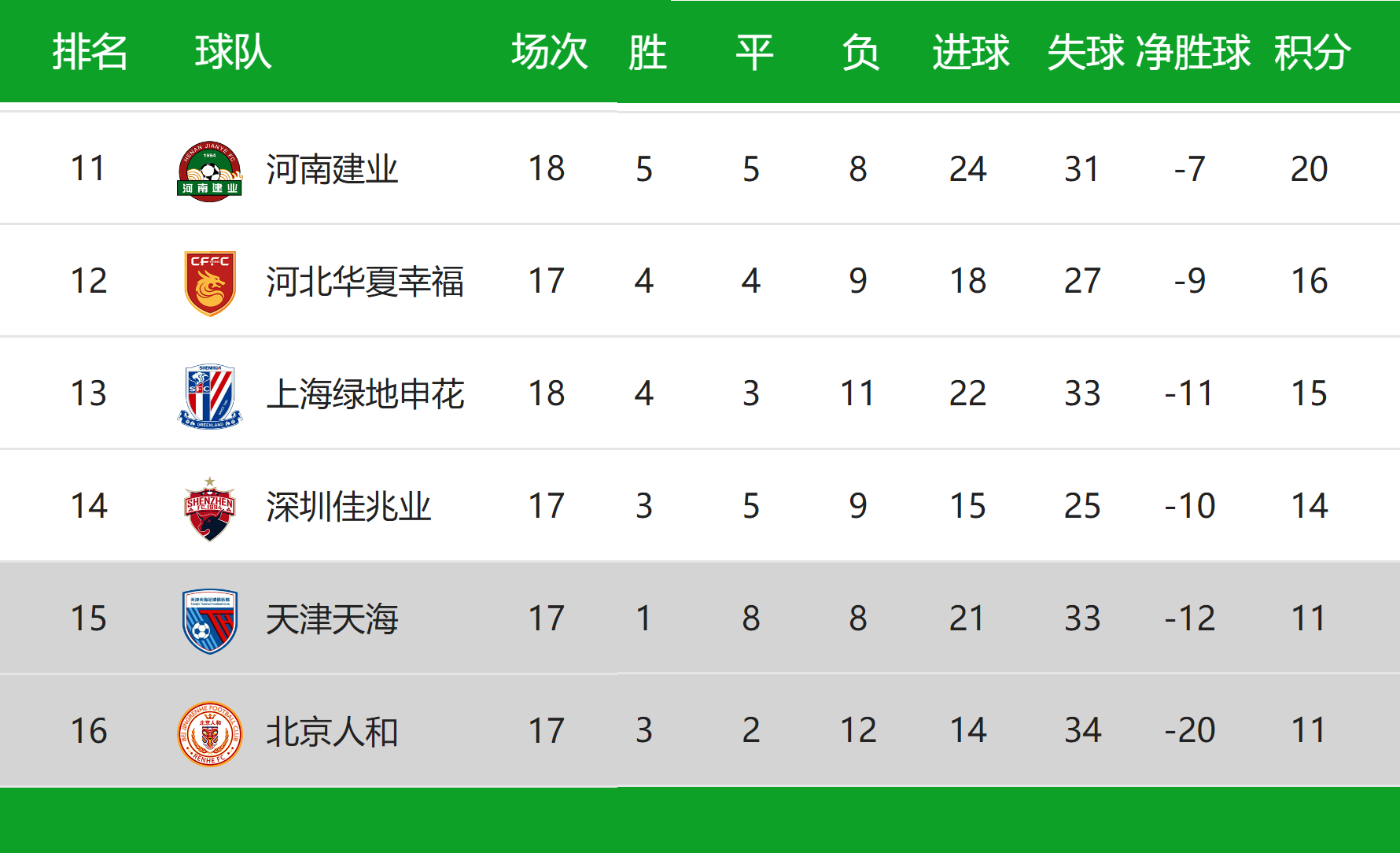Click the Hebei CFFC team crest
Image resolution: width=1400 pixels, height=853 pixels.
[210, 283]
